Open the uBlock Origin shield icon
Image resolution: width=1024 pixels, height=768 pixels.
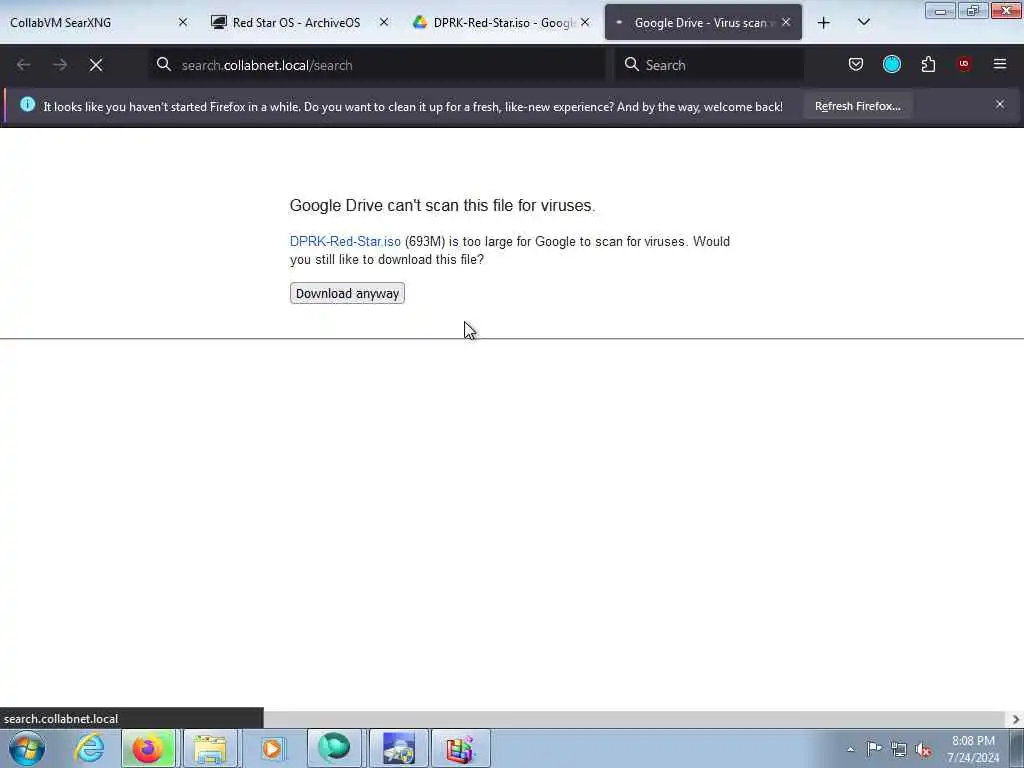964,64
